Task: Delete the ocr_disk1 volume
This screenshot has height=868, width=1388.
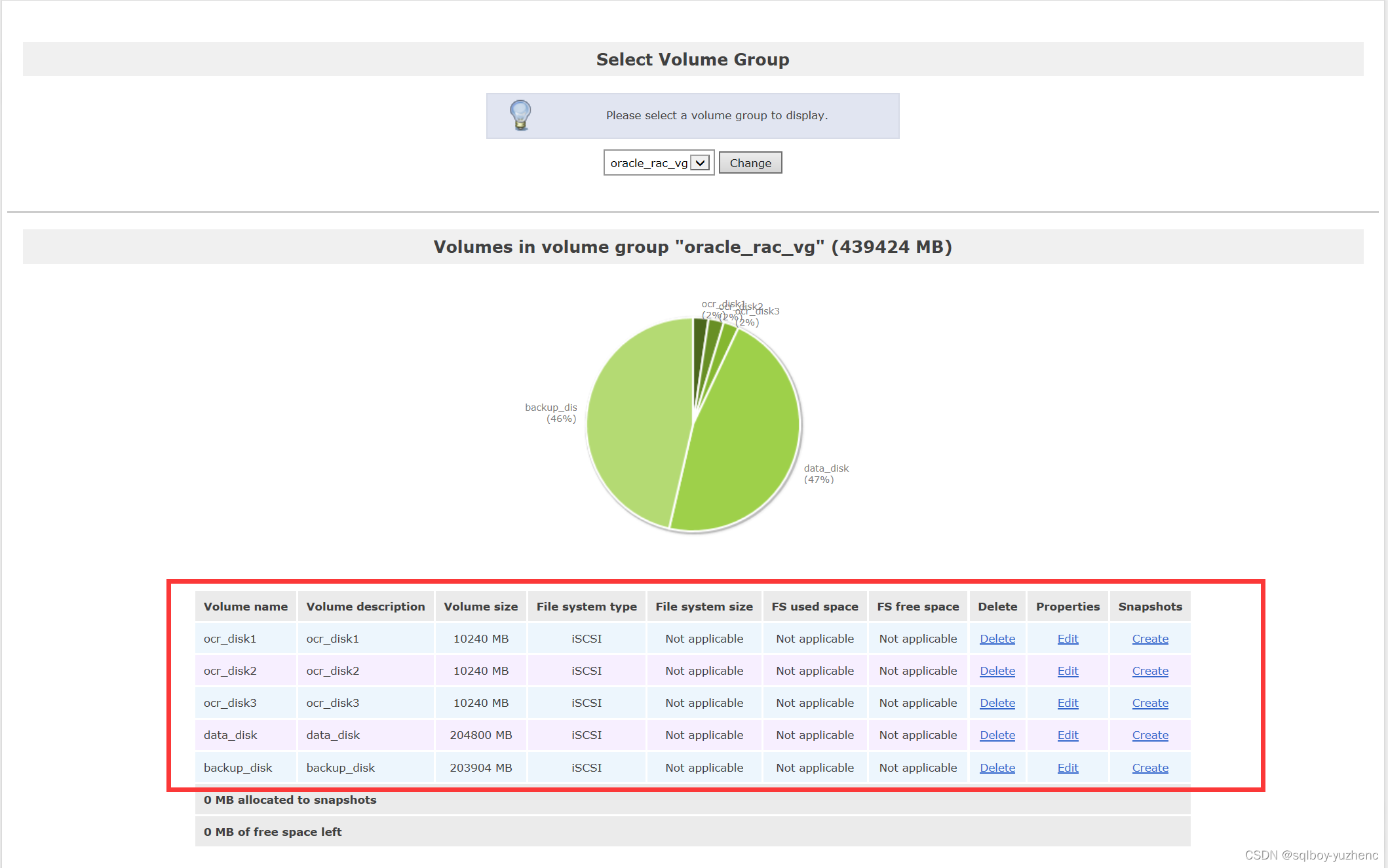Action: [997, 638]
